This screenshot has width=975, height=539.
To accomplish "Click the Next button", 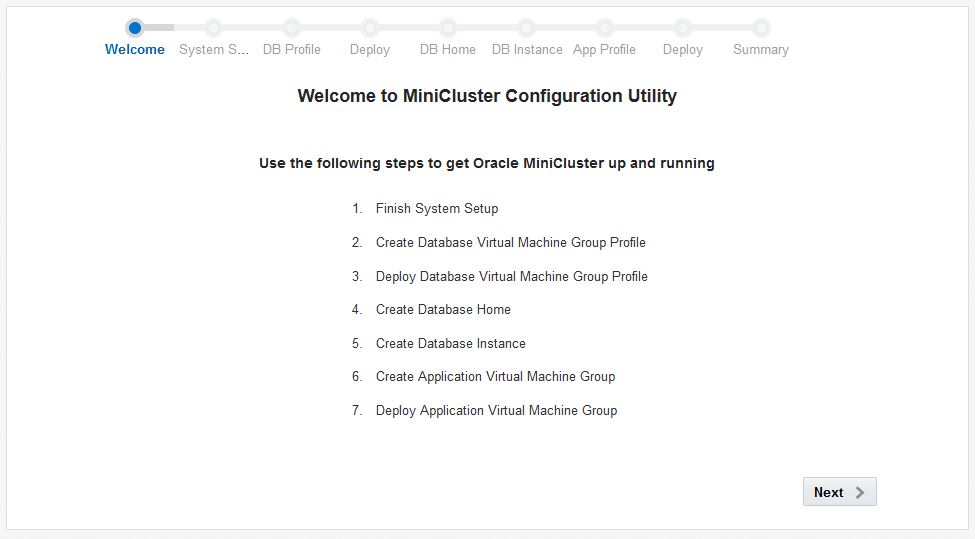I will (x=839, y=492).
